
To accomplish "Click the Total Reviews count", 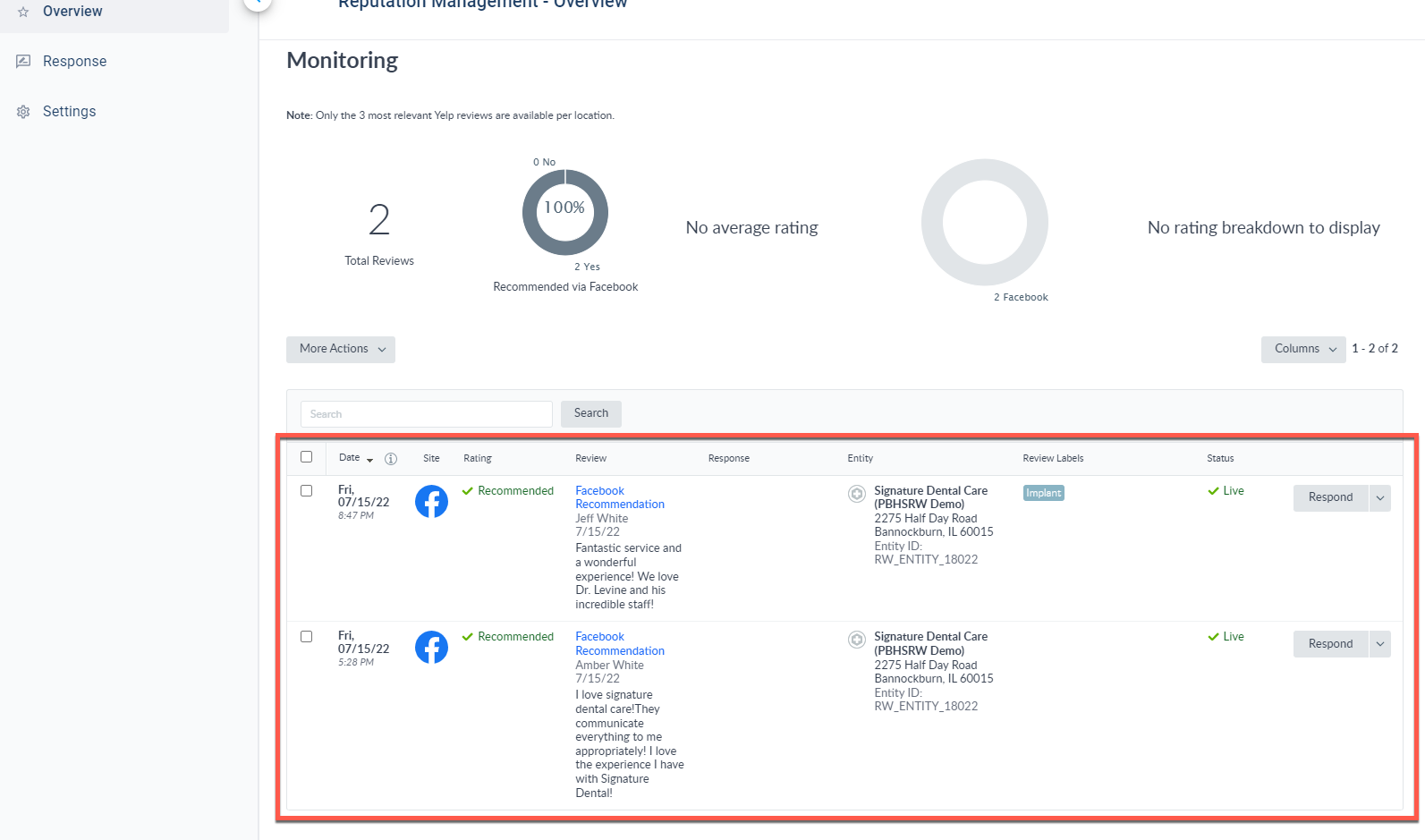I will click(x=379, y=220).
